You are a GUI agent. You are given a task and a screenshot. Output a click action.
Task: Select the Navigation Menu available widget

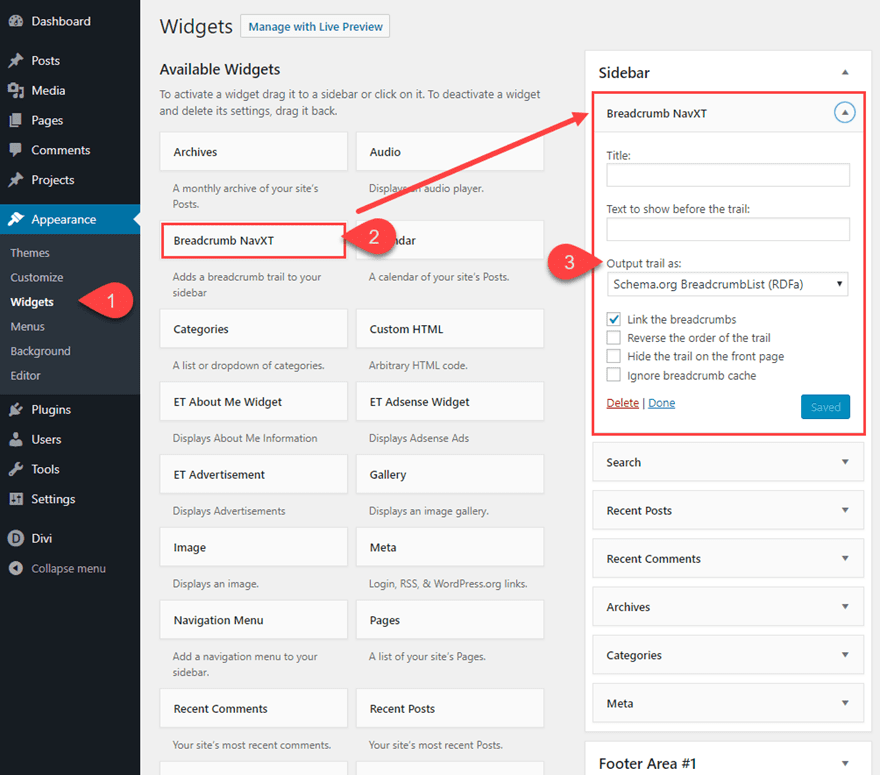click(254, 620)
